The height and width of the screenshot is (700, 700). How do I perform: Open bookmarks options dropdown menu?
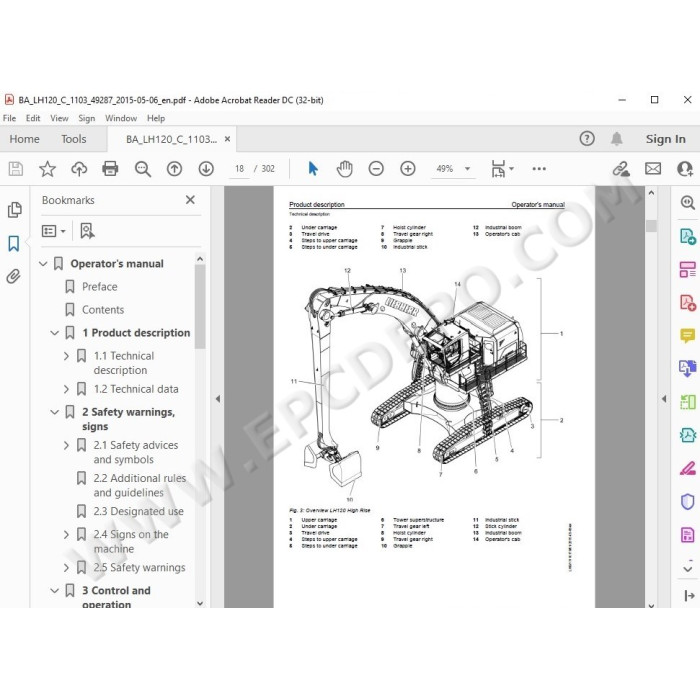[x=54, y=231]
